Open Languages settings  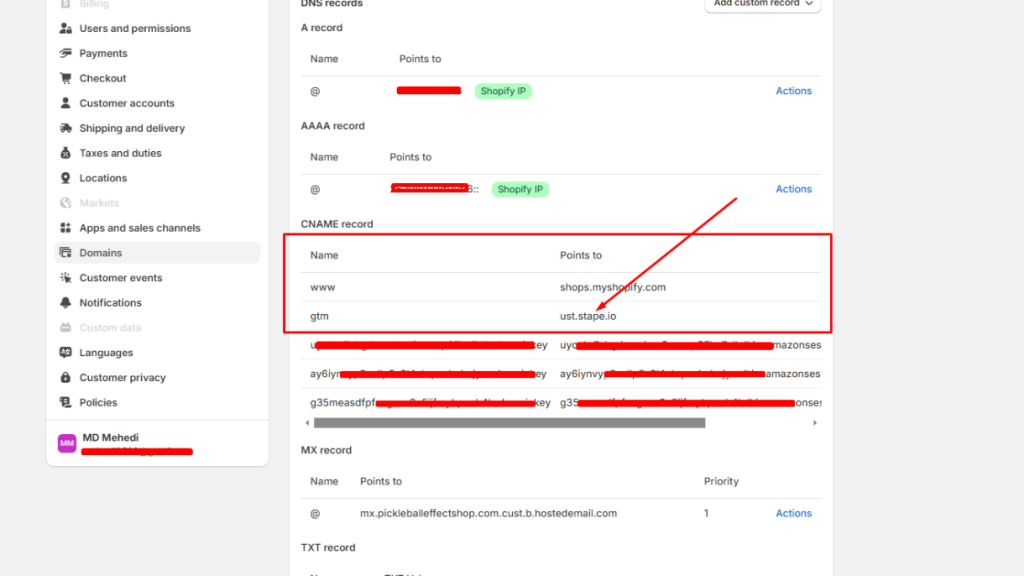tap(106, 353)
